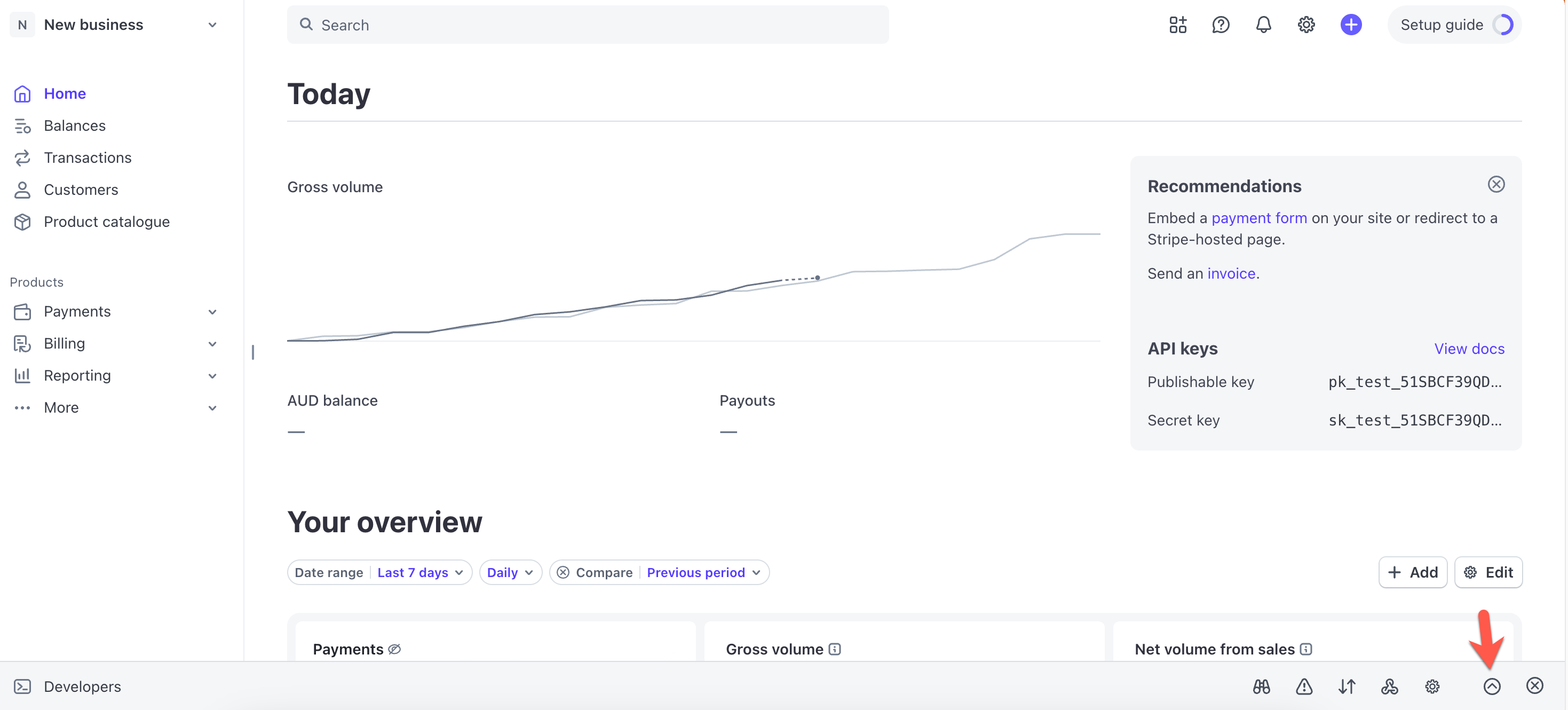Open the binoculars inspector icon in developer bar
Viewport: 1568px width, 710px height.
pos(1261,687)
